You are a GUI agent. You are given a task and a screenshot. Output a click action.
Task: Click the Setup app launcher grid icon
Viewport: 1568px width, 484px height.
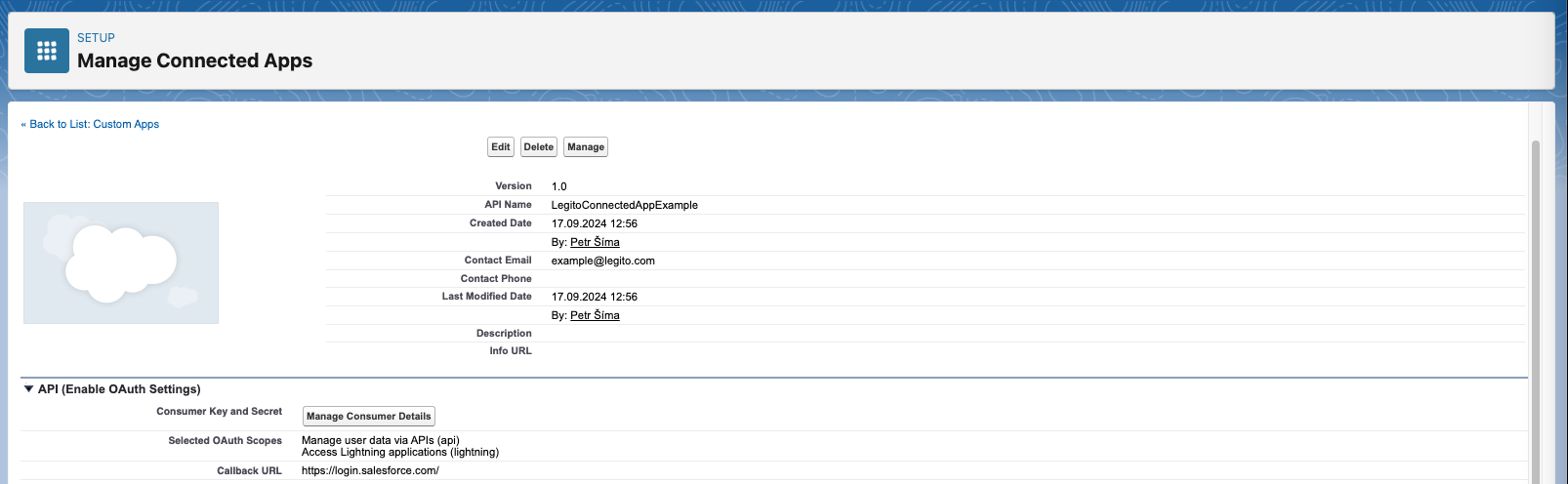click(47, 51)
